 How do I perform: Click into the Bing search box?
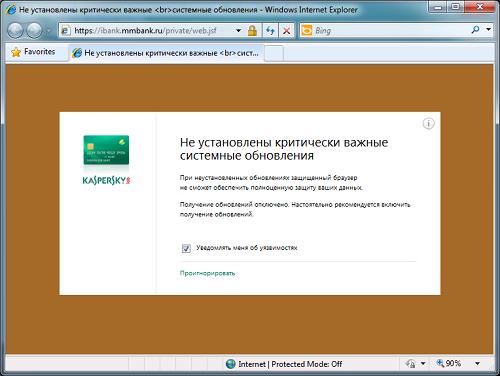click(390, 31)
